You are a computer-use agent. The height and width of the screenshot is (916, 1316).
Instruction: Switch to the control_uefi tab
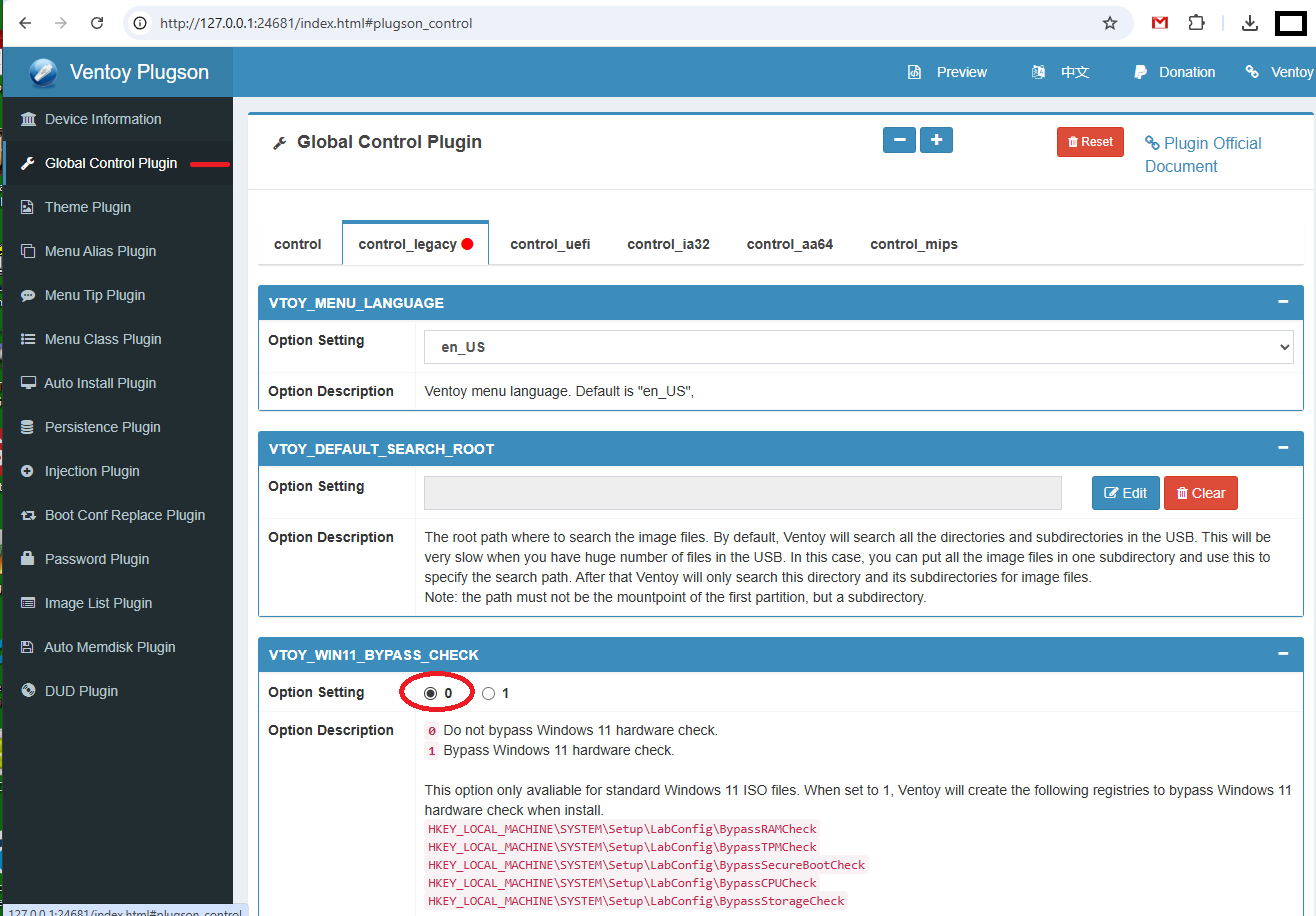coord(550,244)
